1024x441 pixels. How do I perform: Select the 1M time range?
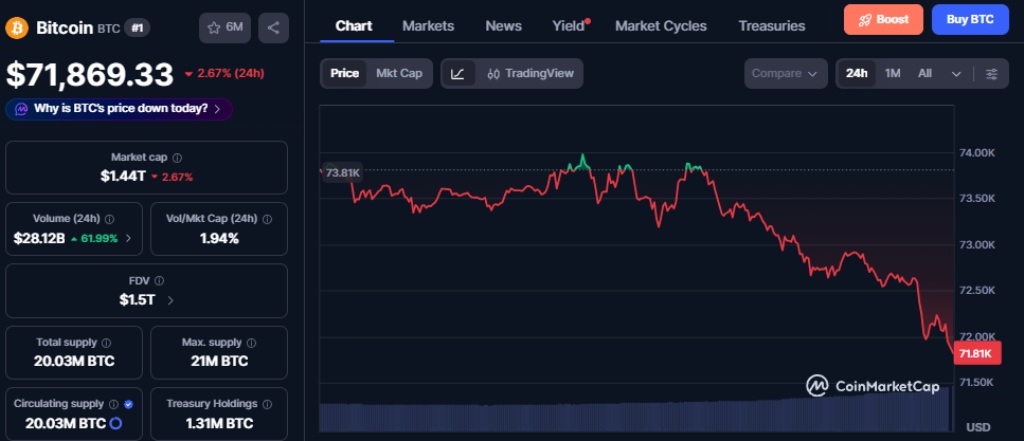click(x=893, y=73)
